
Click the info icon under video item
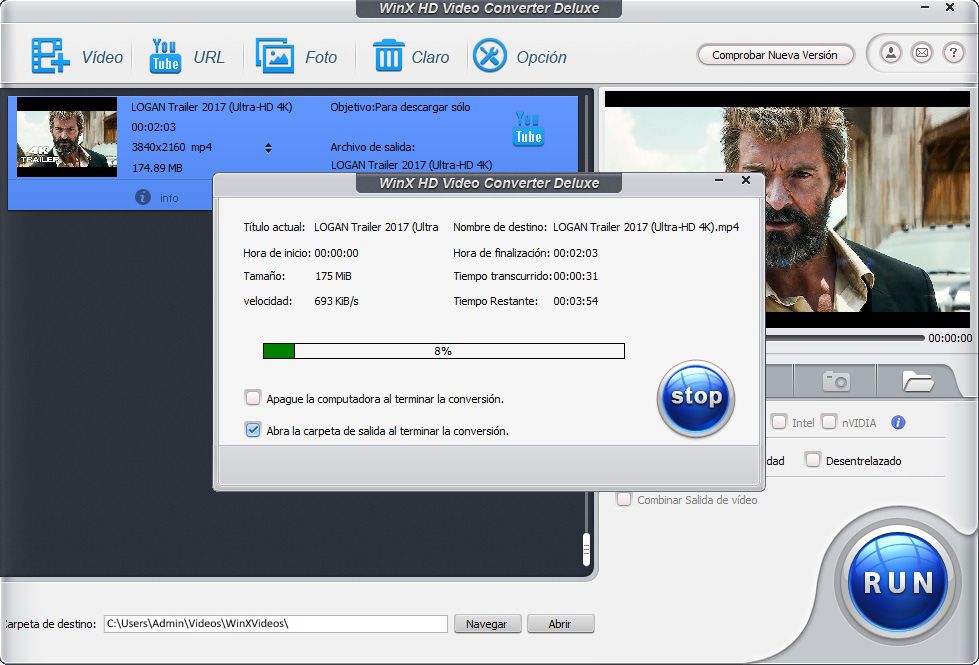pos(143,197)
